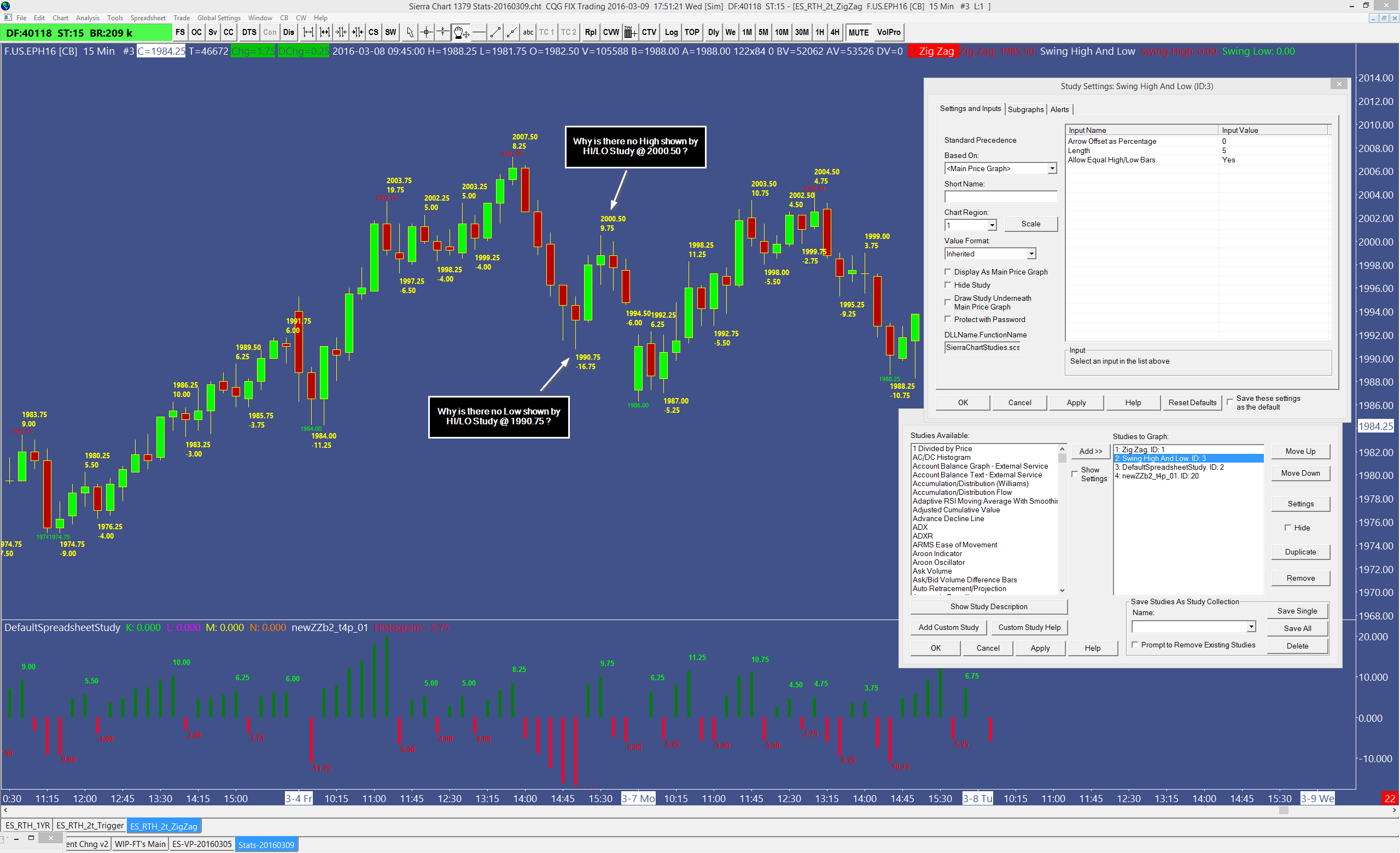Image resolution: width=1400 pixels, height=853 pixels.
Task: Select the chart crosshair tool
Action: point(426,32)
